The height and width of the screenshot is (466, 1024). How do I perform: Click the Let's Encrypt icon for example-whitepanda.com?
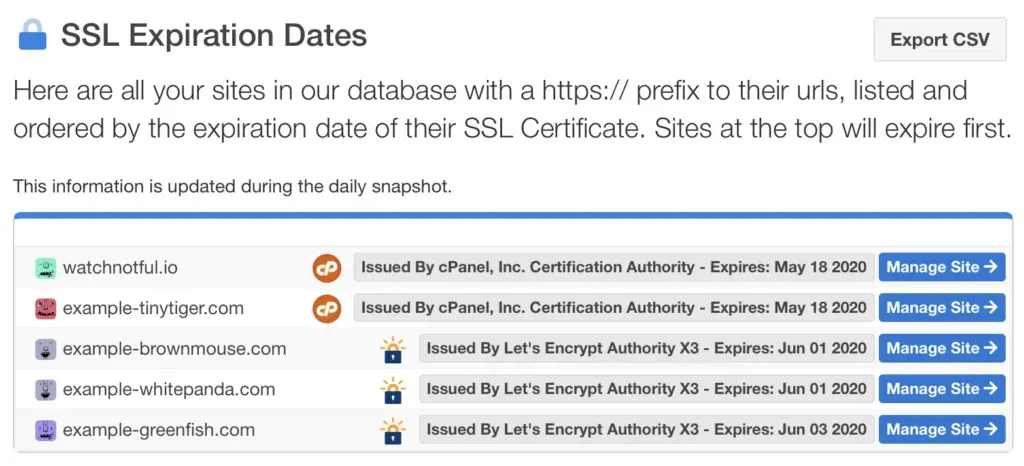pyautogui.click(x=392, y=390)
